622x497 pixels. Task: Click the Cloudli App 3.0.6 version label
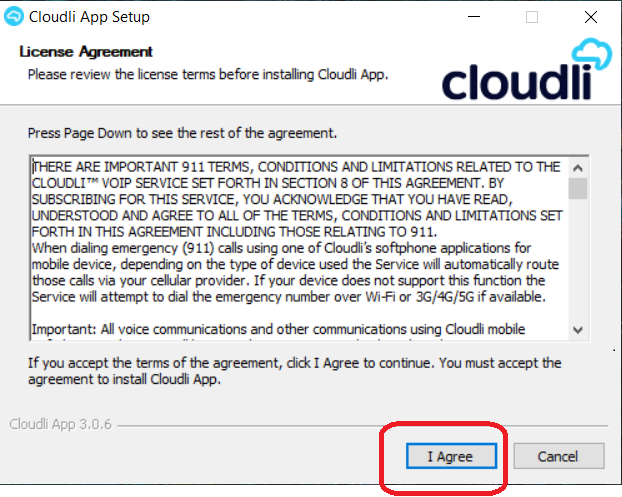tap(60, 424)
